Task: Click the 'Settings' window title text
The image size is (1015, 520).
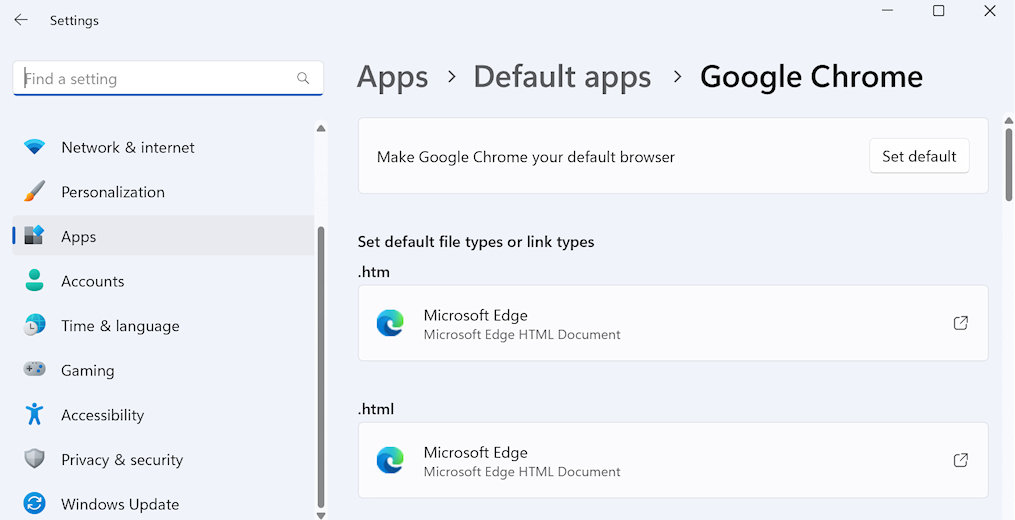Action: pyautogui.click(x=74, y=21)
